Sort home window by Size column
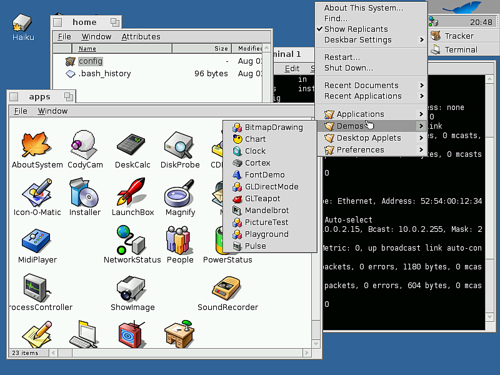 click(x=202, y=49)
